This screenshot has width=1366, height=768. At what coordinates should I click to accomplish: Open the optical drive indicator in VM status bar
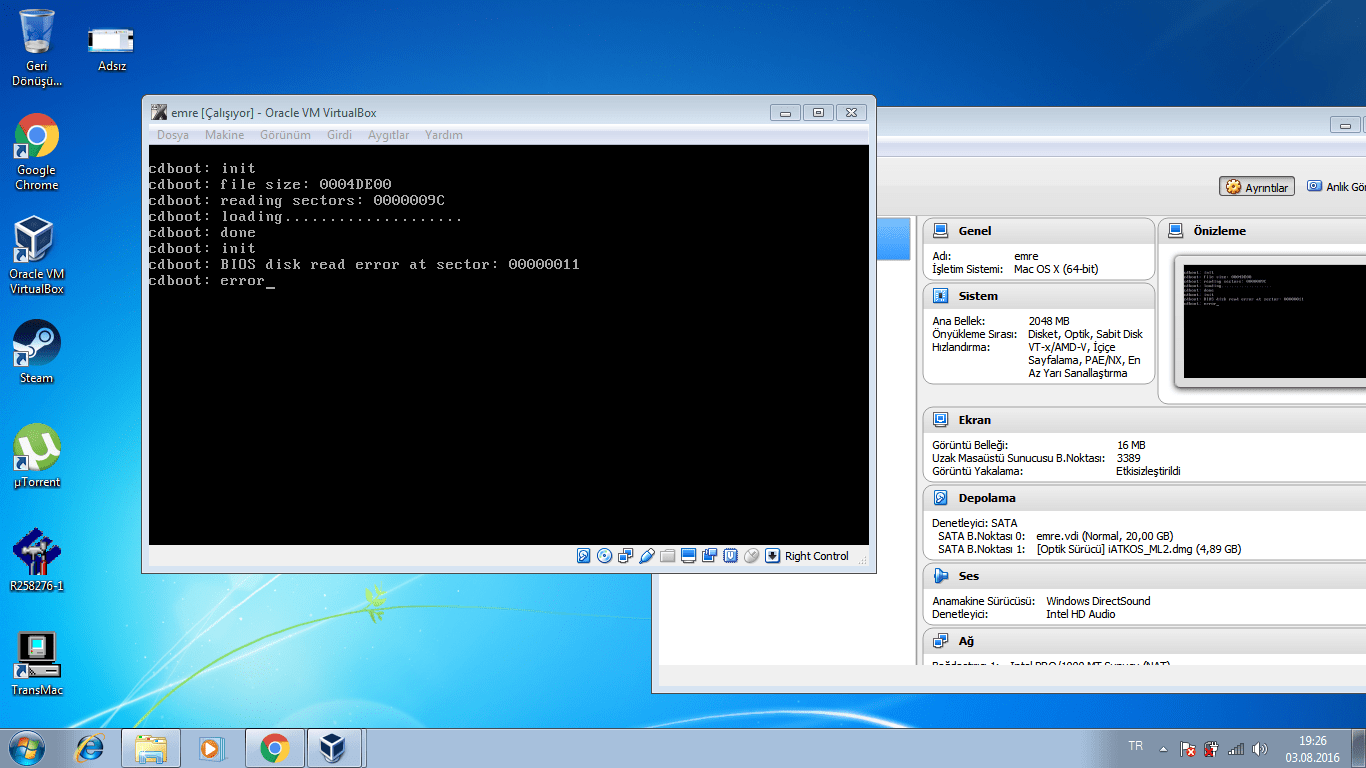pos(604,556)
